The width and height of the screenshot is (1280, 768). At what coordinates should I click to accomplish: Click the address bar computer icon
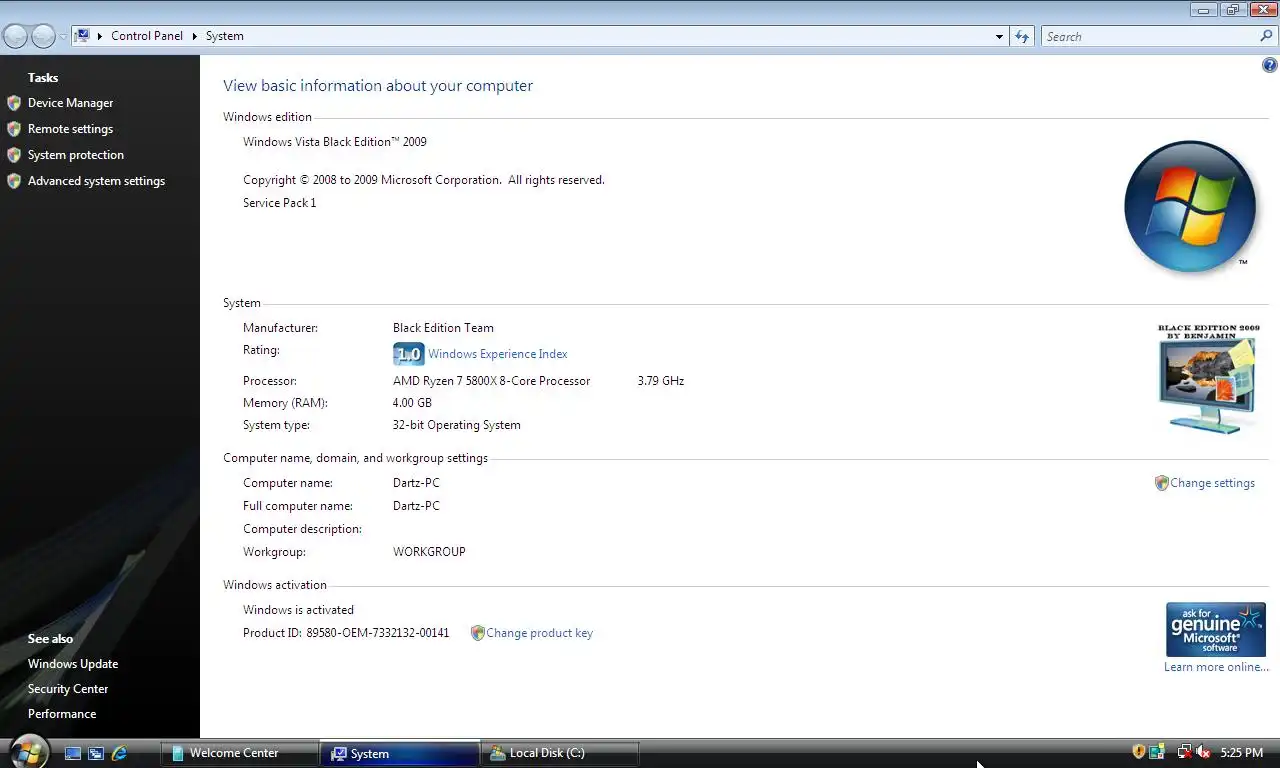point(83,36)
